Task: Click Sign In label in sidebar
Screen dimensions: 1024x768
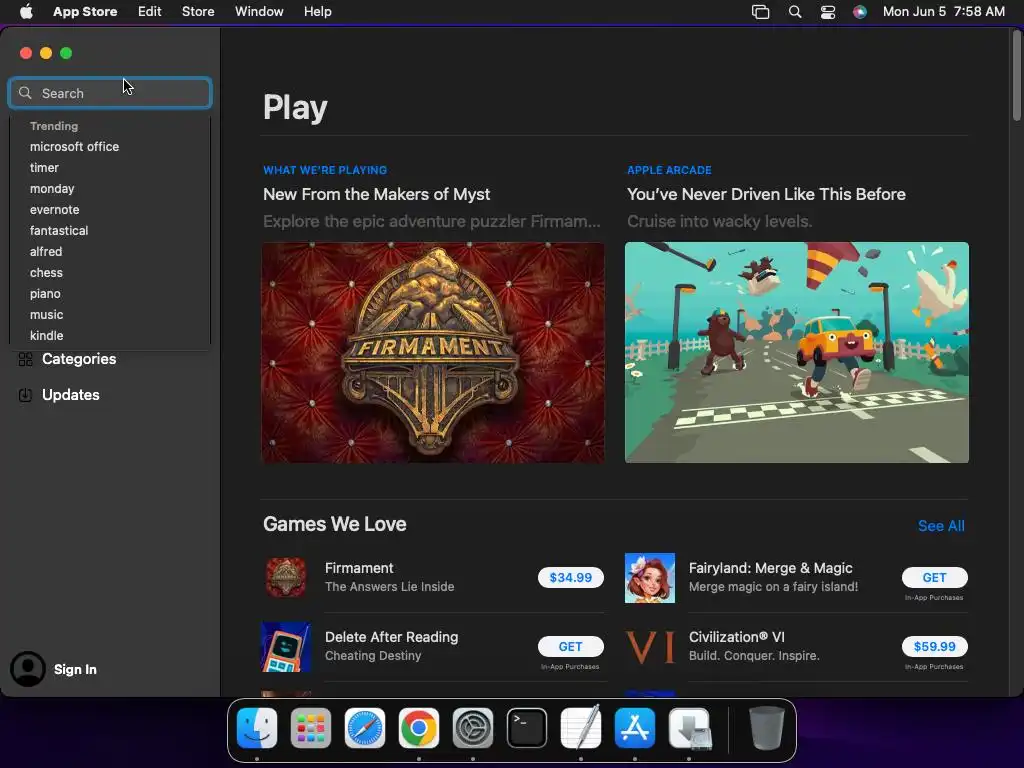Action: pyautogui.click(x=75, y=669)
